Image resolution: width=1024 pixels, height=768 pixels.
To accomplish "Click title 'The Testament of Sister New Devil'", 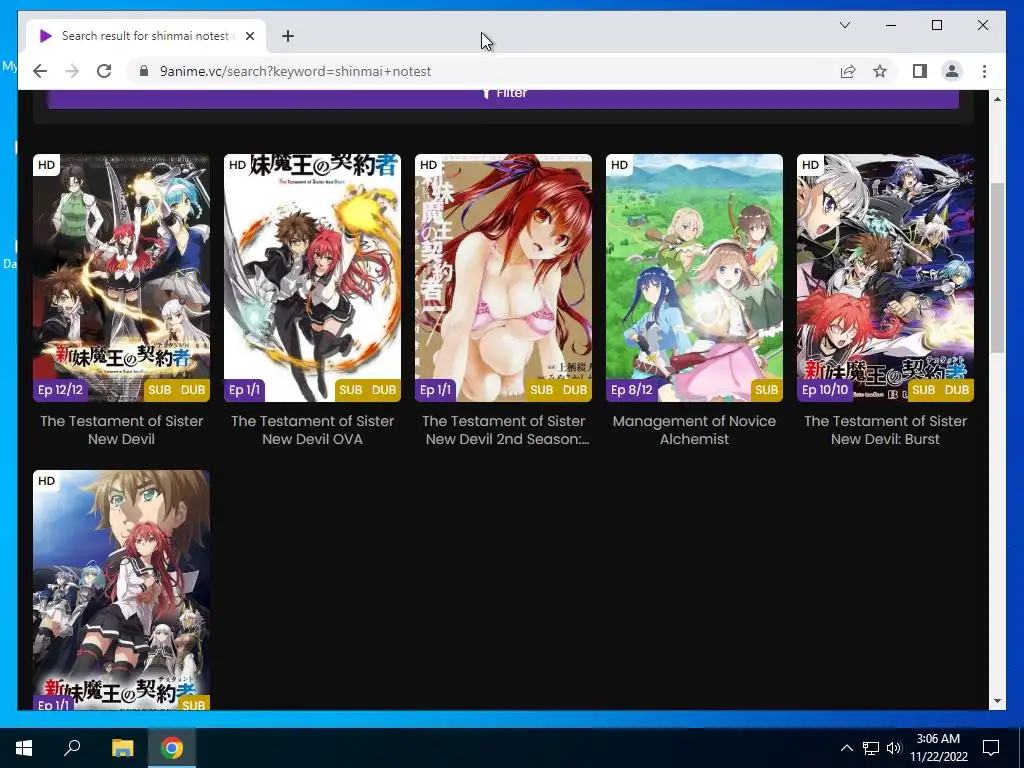I will (x=121, y=430).
